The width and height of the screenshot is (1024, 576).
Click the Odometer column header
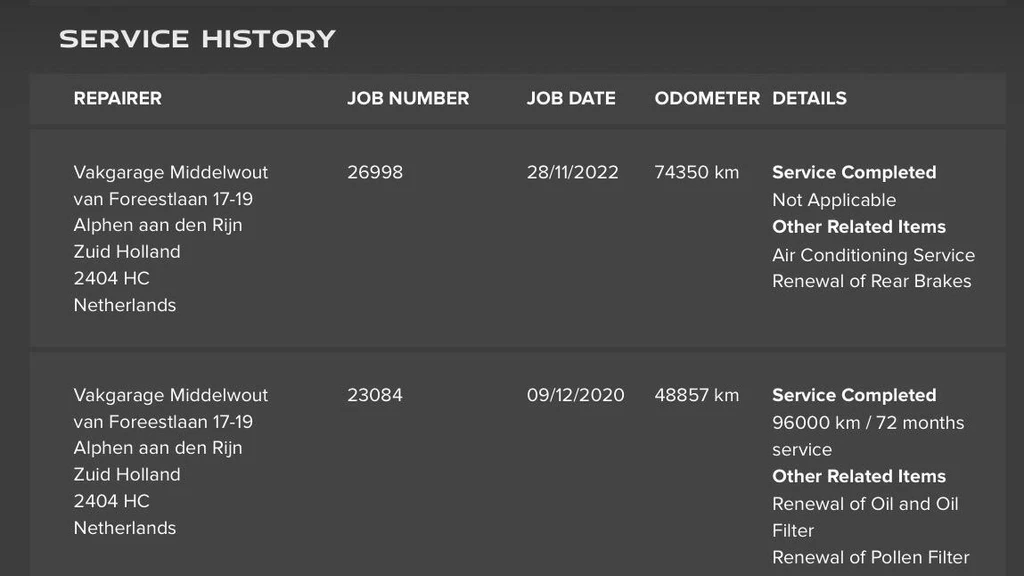coord(707,98)
